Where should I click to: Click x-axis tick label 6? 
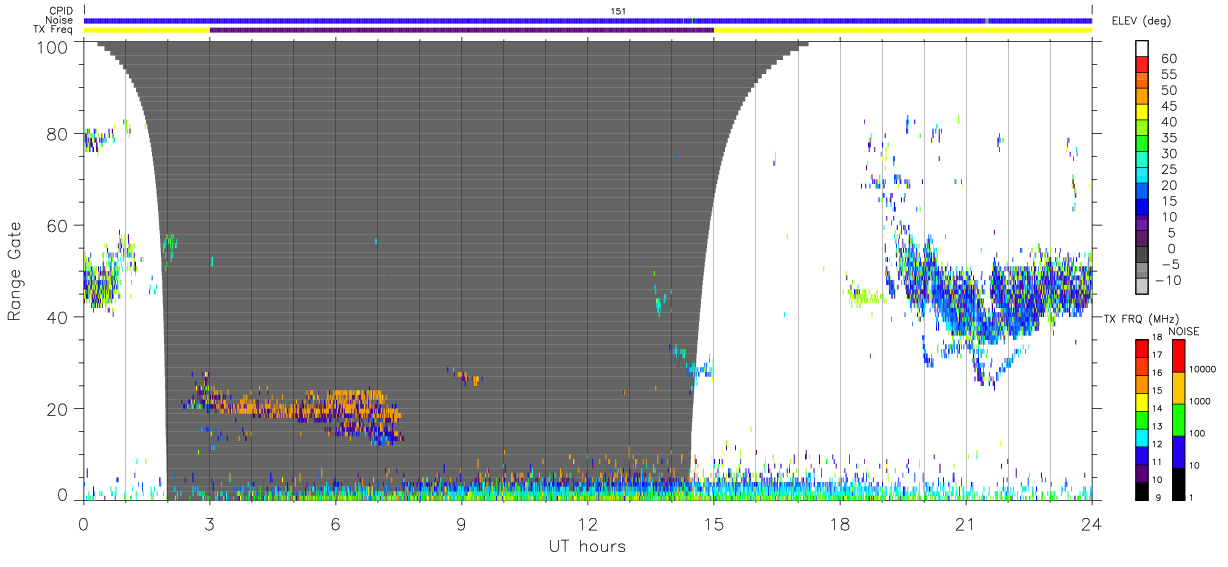click(336, 523)
